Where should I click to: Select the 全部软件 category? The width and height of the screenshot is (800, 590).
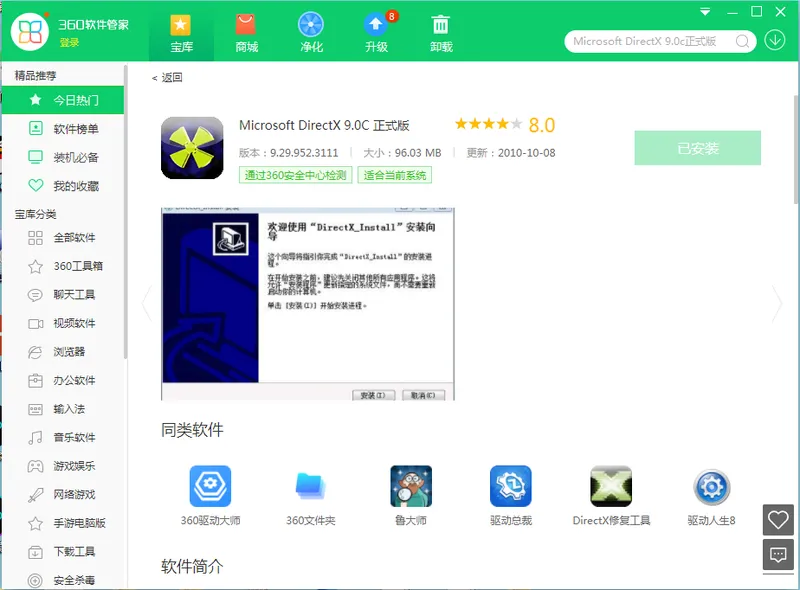coord(63,237)
